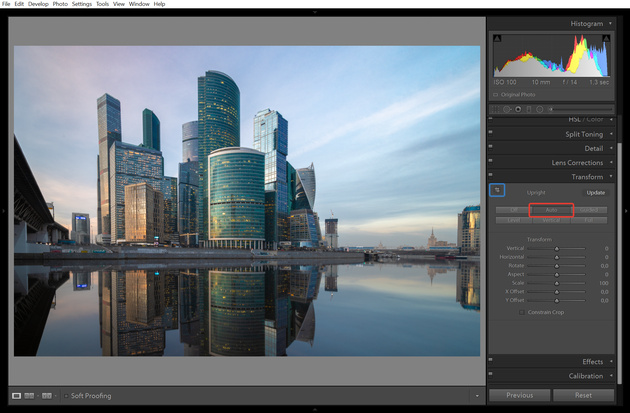Open the Photo menu

60,4
